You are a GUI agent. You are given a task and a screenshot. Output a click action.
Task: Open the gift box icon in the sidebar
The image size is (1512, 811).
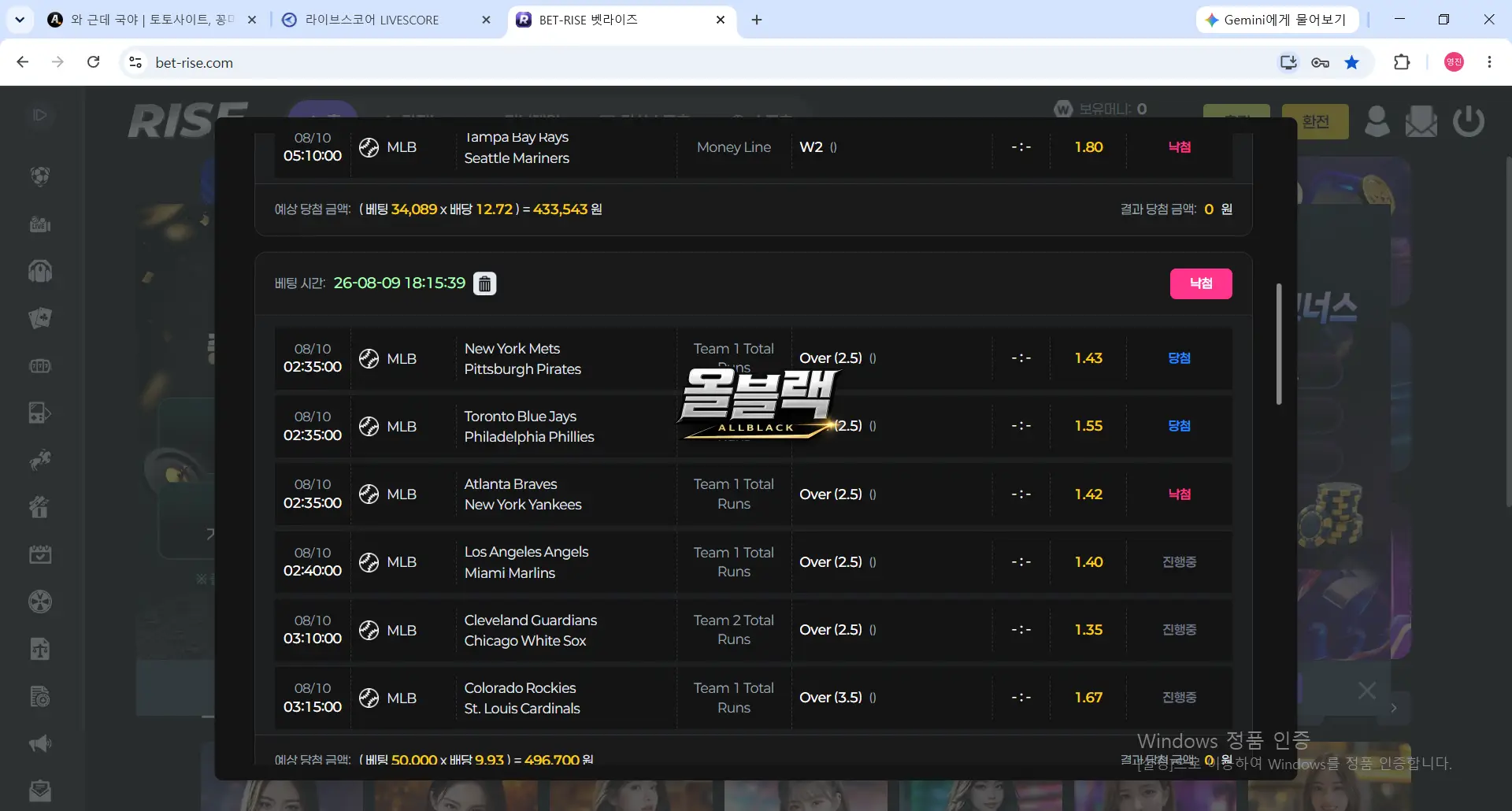click(40, 507)
